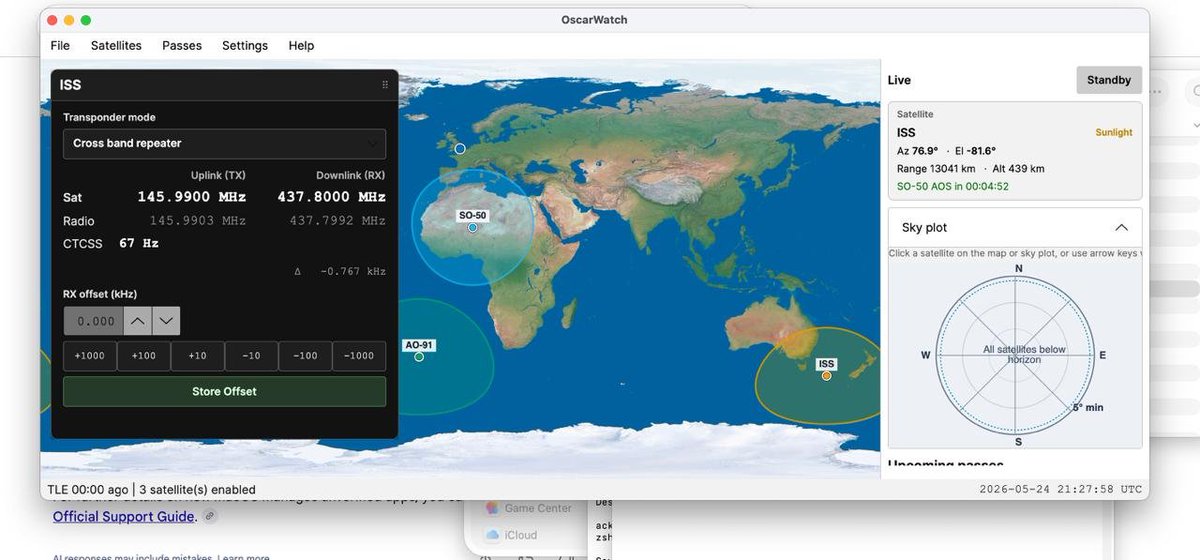Open the Settings menu

point(245,45)
